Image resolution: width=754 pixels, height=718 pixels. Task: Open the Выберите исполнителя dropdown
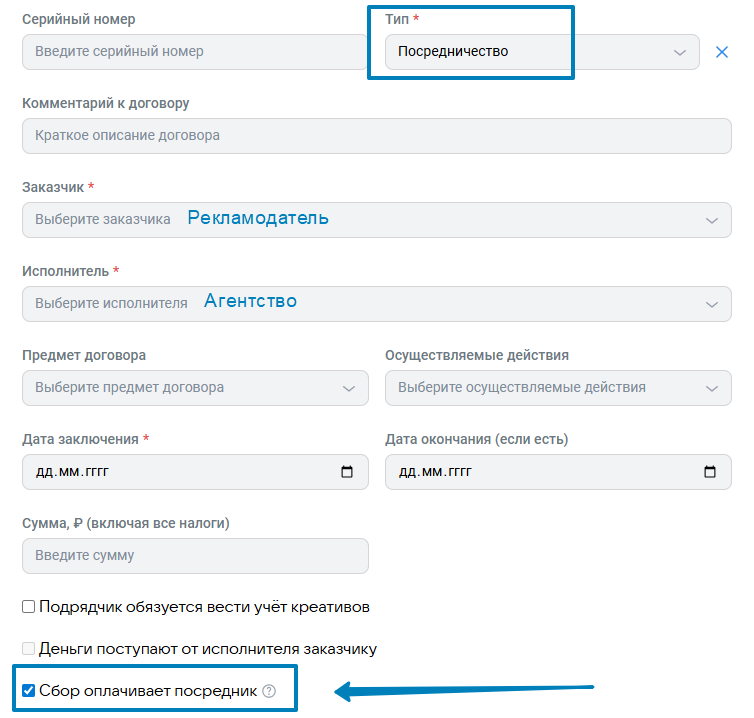tap(377, 304)
